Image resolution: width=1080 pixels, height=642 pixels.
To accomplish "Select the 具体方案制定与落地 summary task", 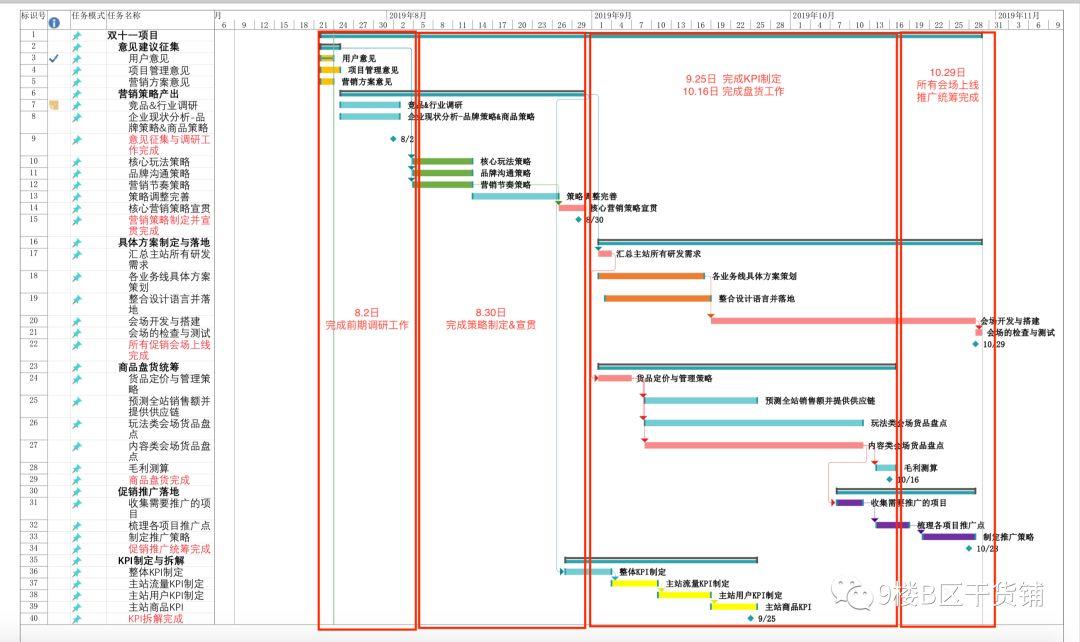I will 163,242.
